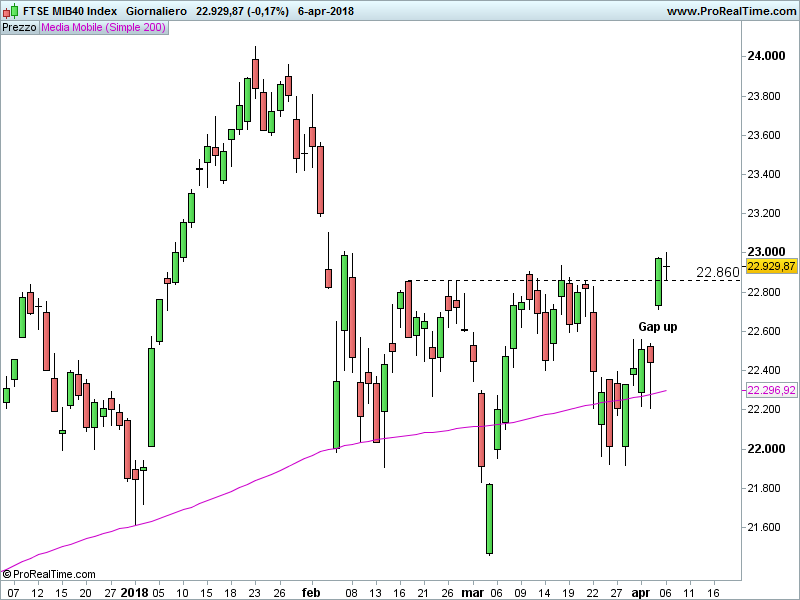Click the 6-apr-2018 date in header

point(326,11)
